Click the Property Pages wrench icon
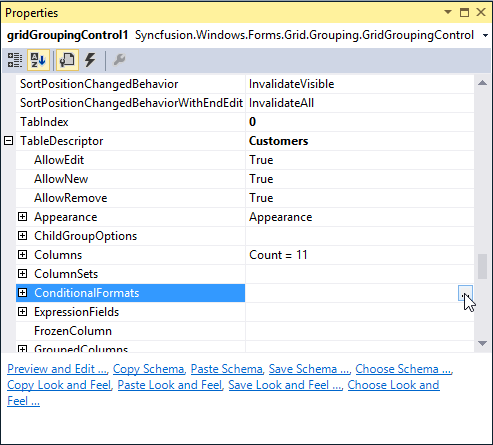Screen dimensions: 493x445 coord(119,60)
